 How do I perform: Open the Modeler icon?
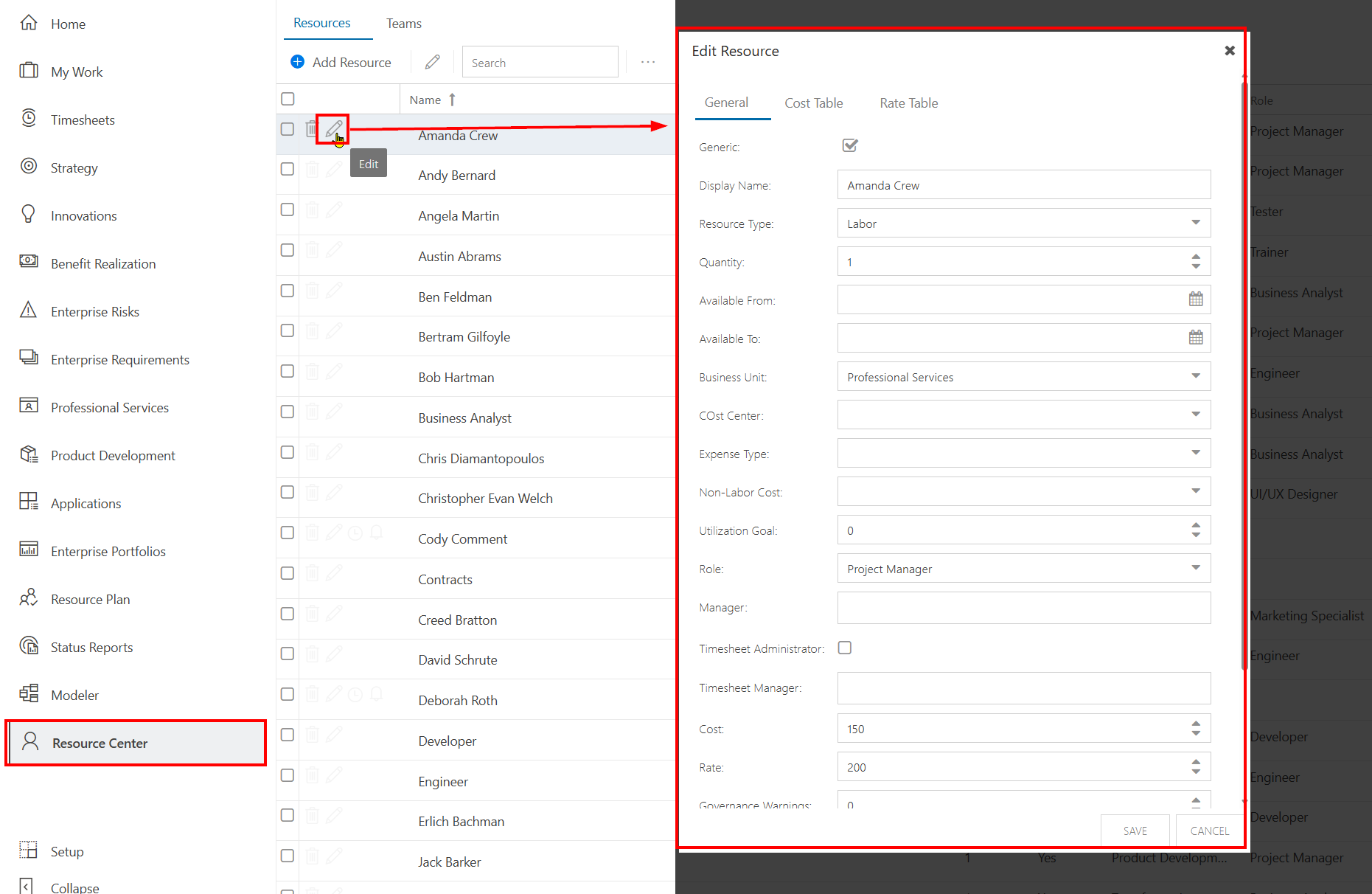pyautogui.click(x=29, y=694)
